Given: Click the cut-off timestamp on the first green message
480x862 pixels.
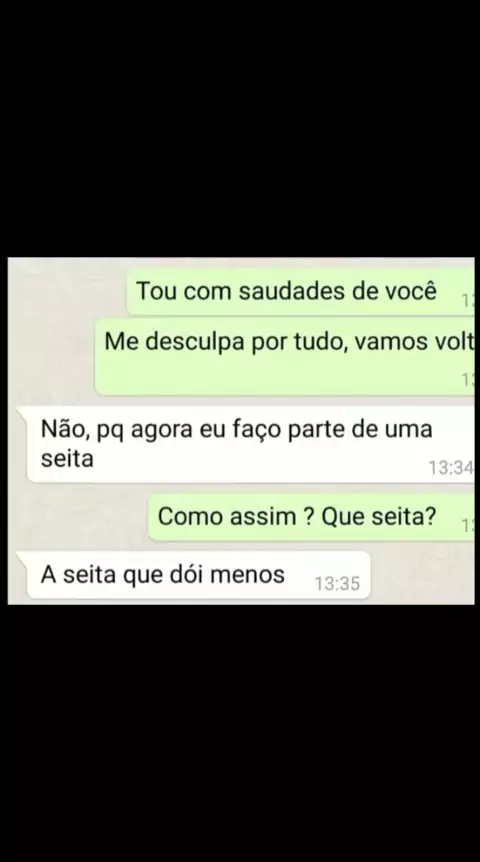Looking at the screenshot, I should point(468,301).
